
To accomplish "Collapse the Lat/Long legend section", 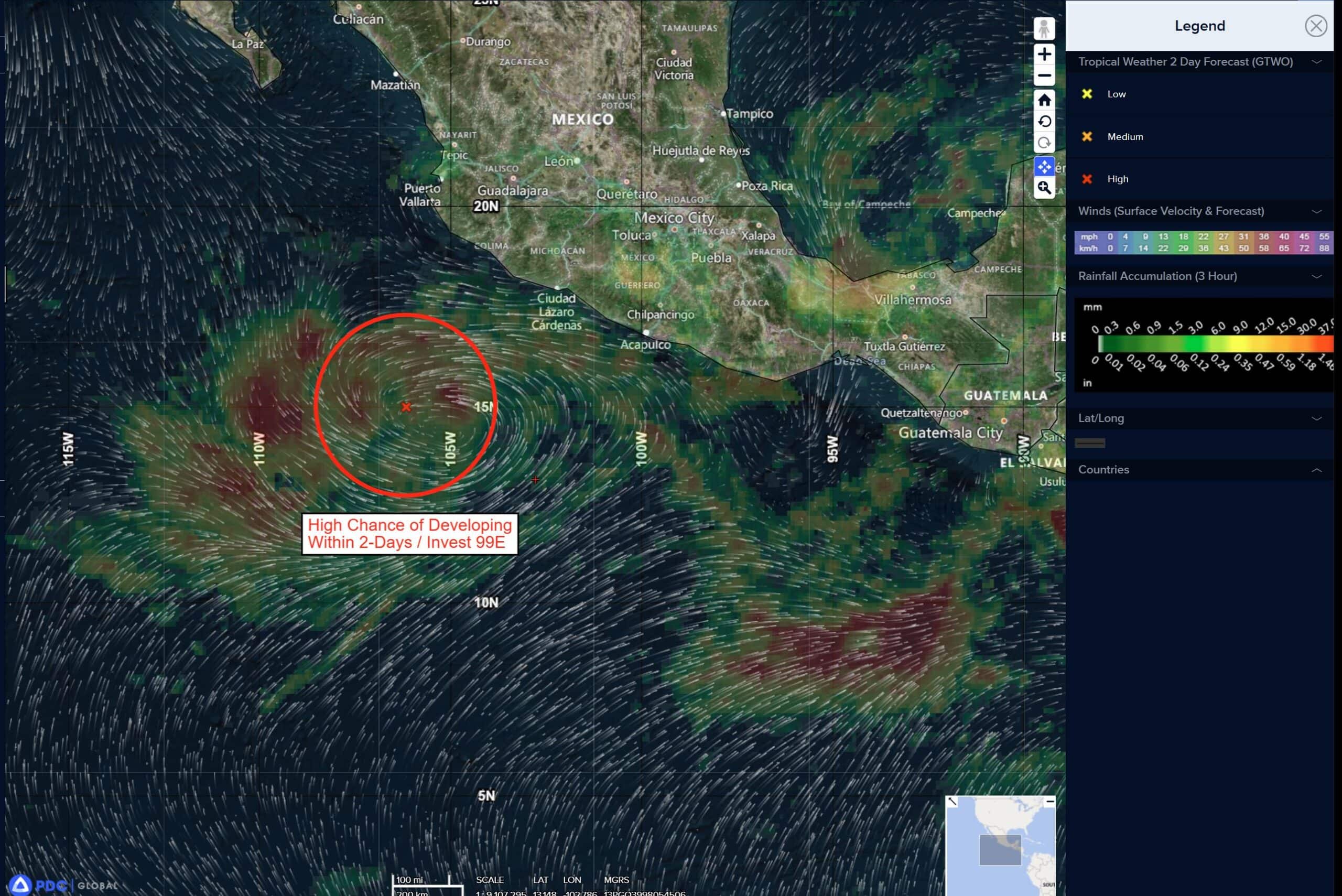I will (1316, 418).
